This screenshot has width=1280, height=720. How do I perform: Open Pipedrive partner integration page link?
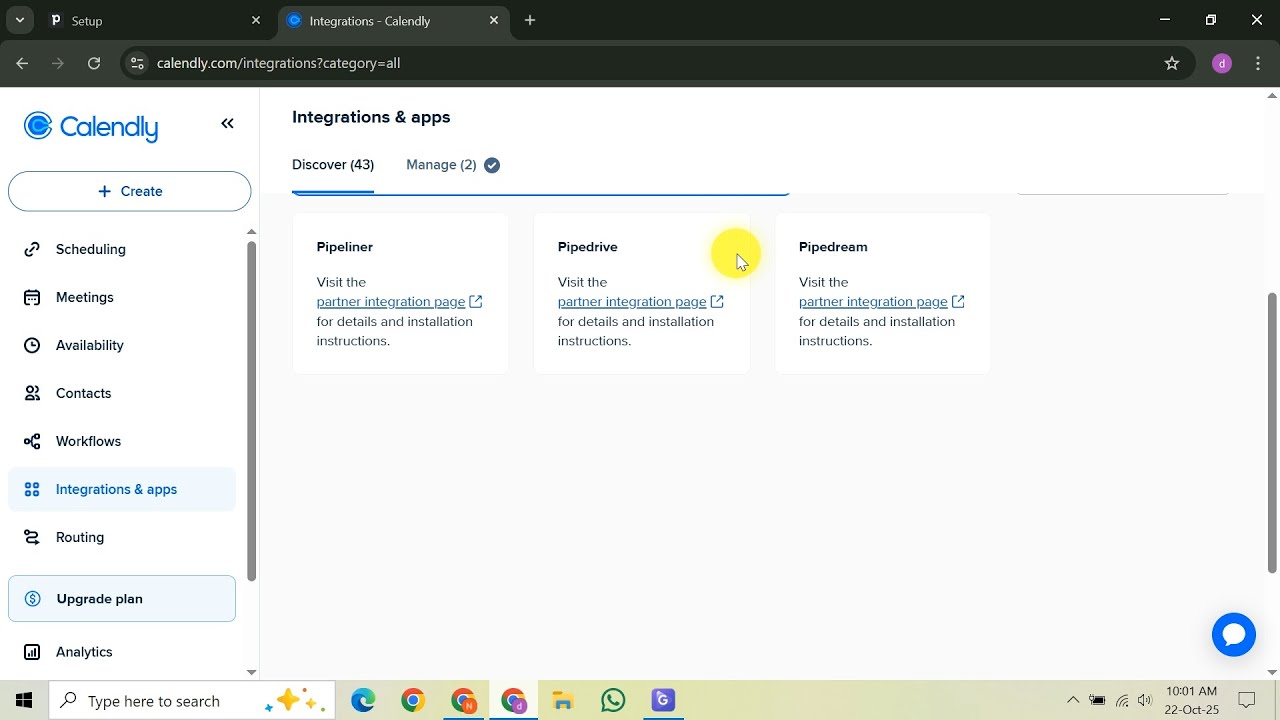632,301
